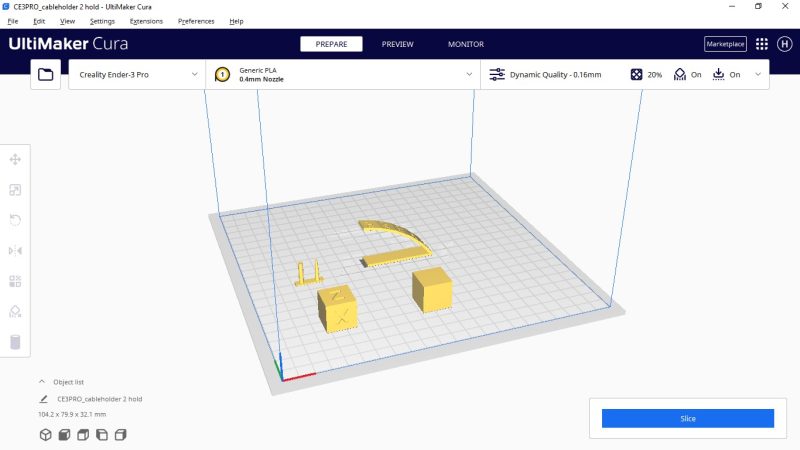Image resolution: width=800 pixels, height=450 pixels.
Task: Open the application switcher grid icon
Action: click(x=762, y=44)
